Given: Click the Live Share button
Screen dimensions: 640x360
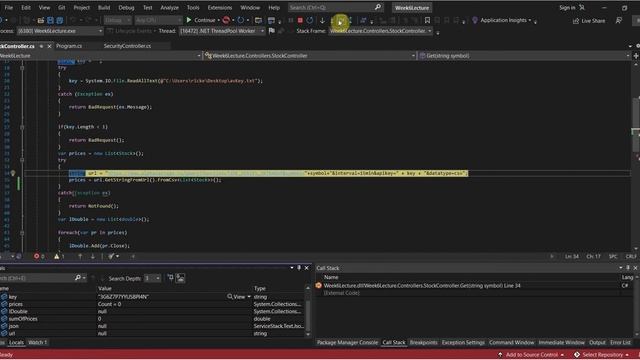Looking at the screenshot, I should (x=589, y=20).
